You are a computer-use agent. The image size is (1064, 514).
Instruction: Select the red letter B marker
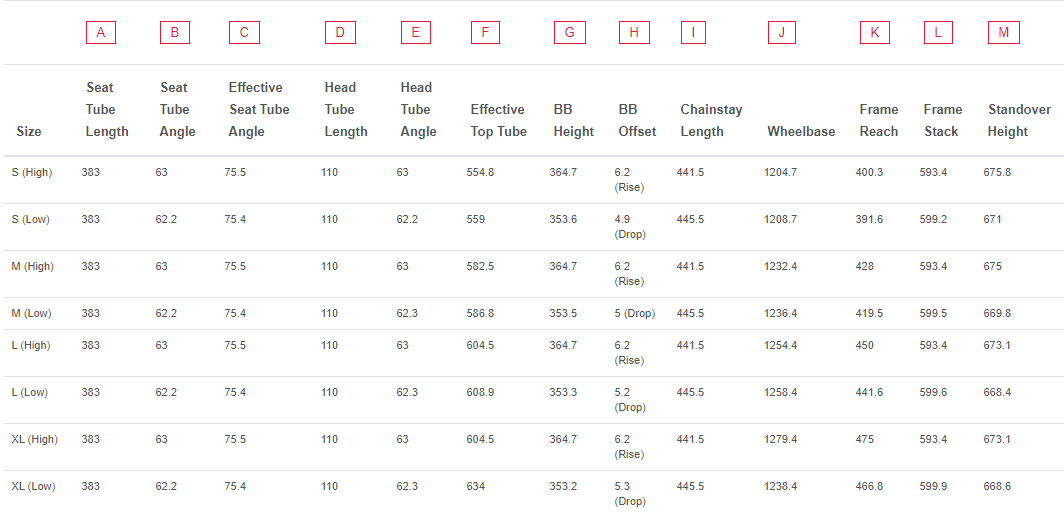point(175,33)
